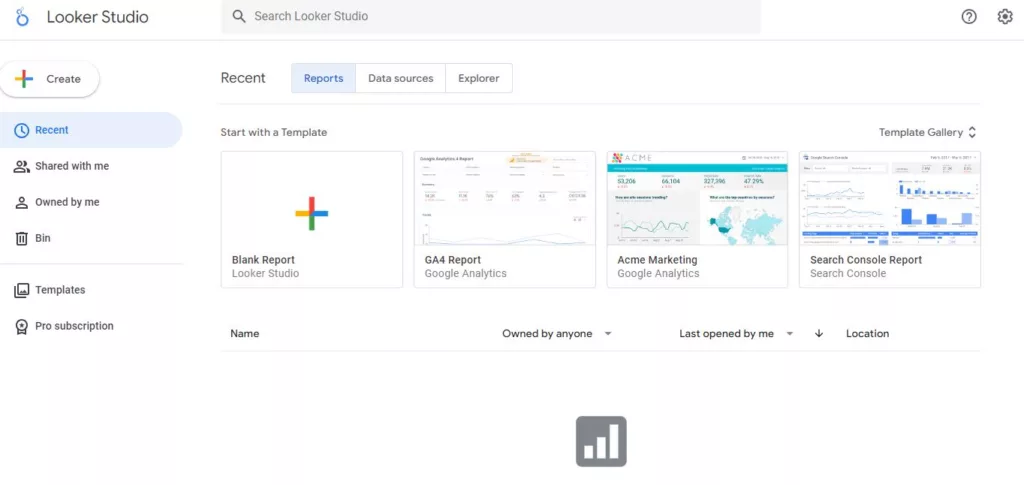Screen dimensions: 1024x485
Task: Open the Search Console Report template
Action: (x=890, y=219)
